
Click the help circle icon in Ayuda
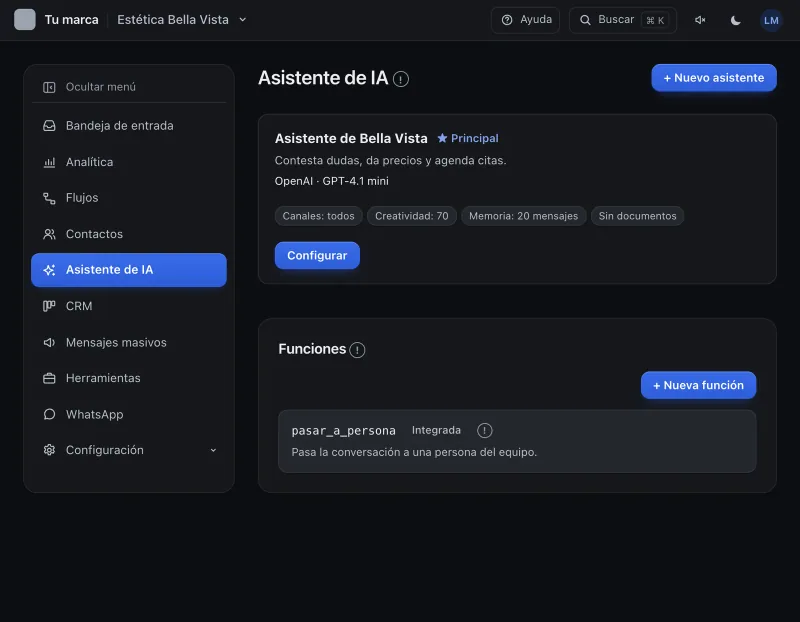[507, 20]
